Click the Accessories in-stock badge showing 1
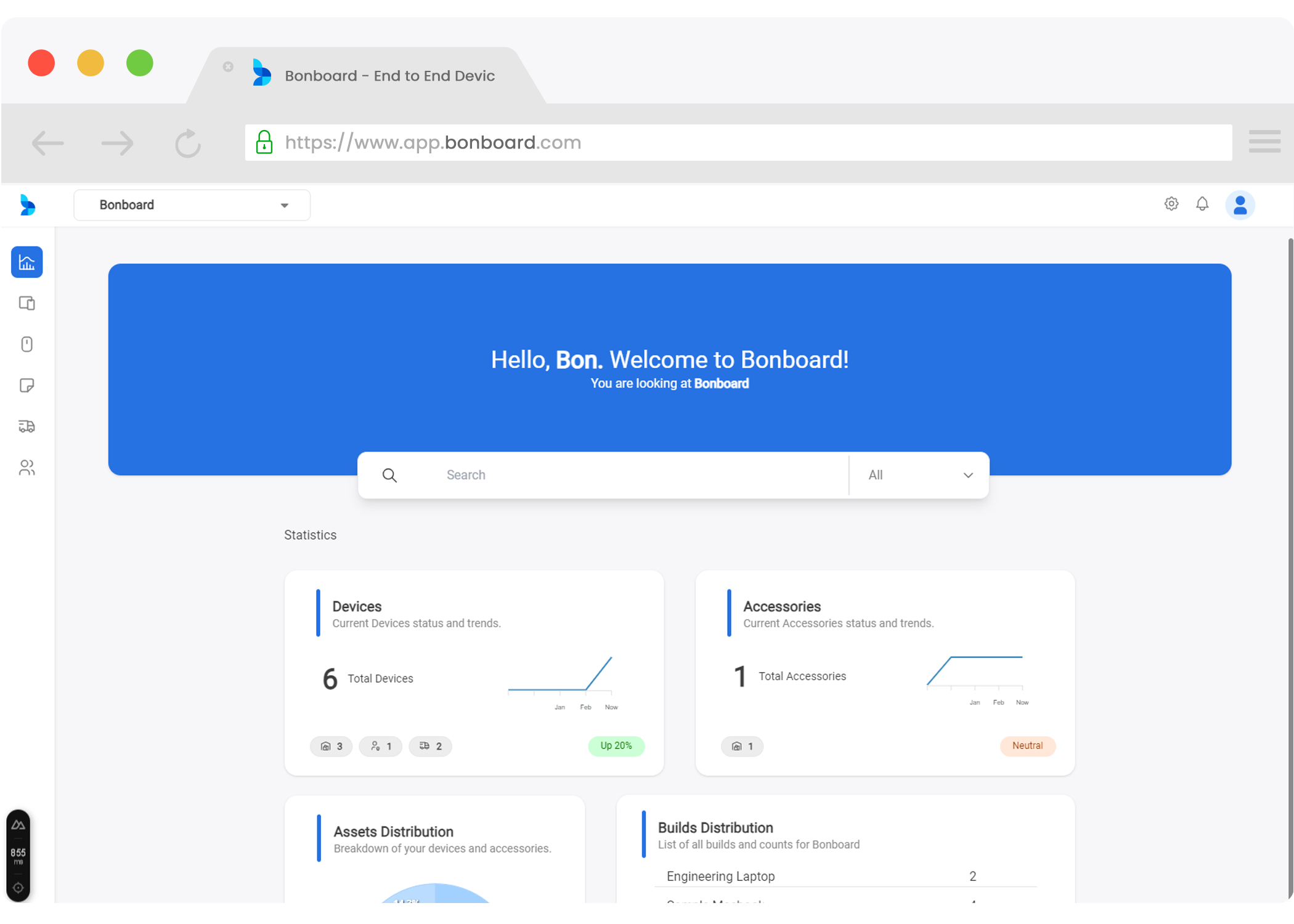 coord(743,746)
